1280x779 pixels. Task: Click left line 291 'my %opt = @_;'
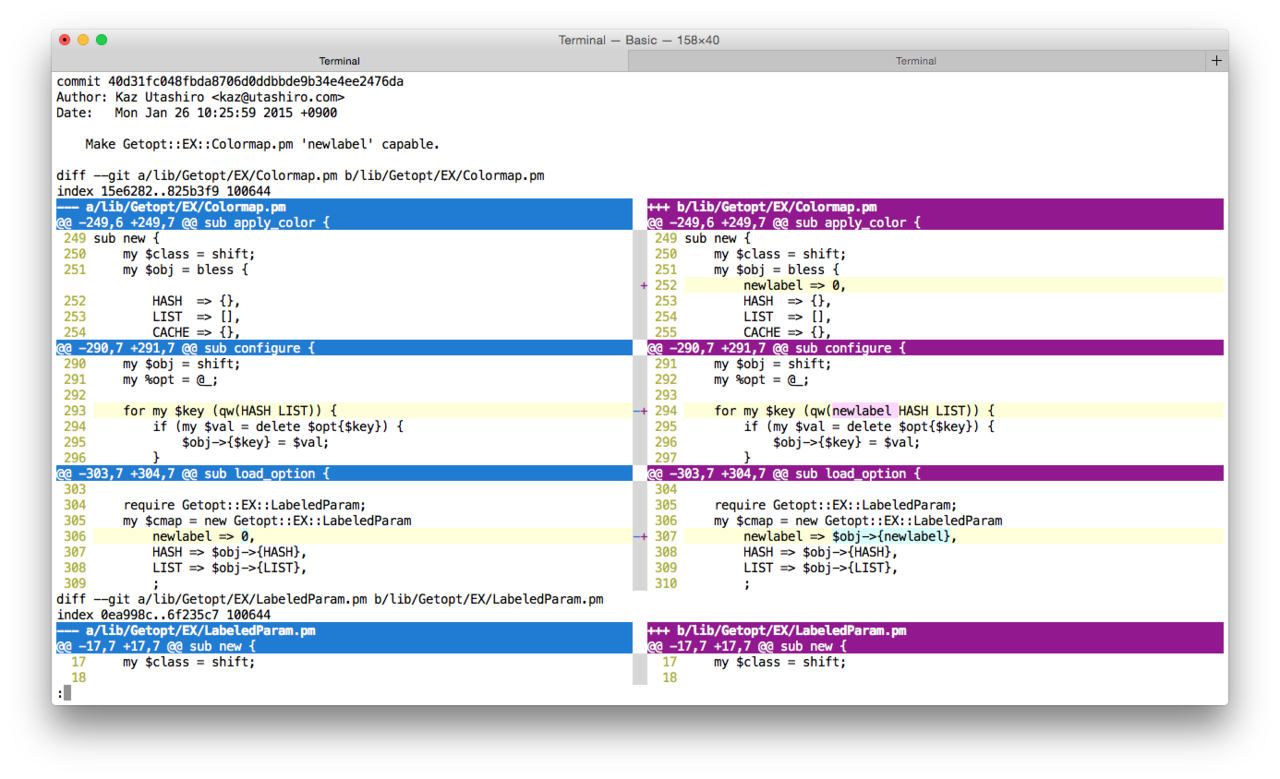[171, 379]
